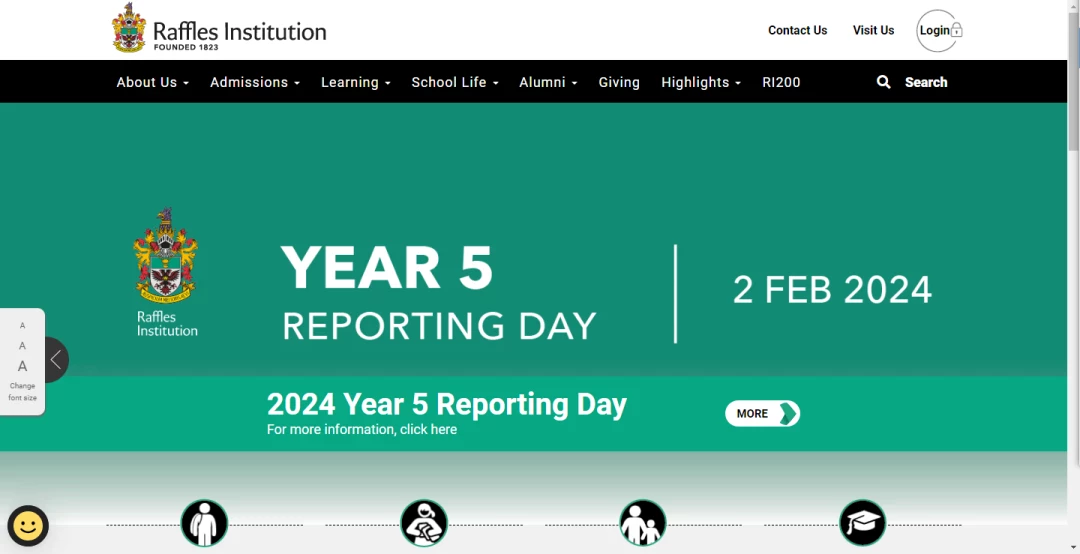The image size is (1080, 554).
Task: Click the Search label in navigation bar
Action: click(926, 82)
